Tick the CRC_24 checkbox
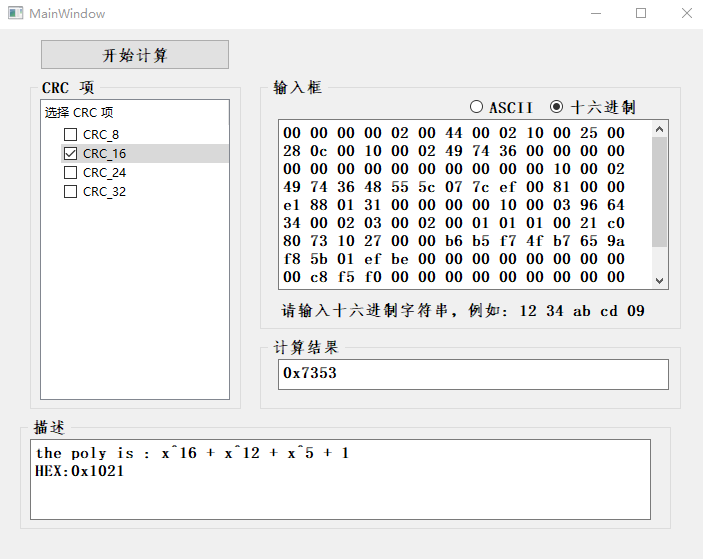 (70, 173)
